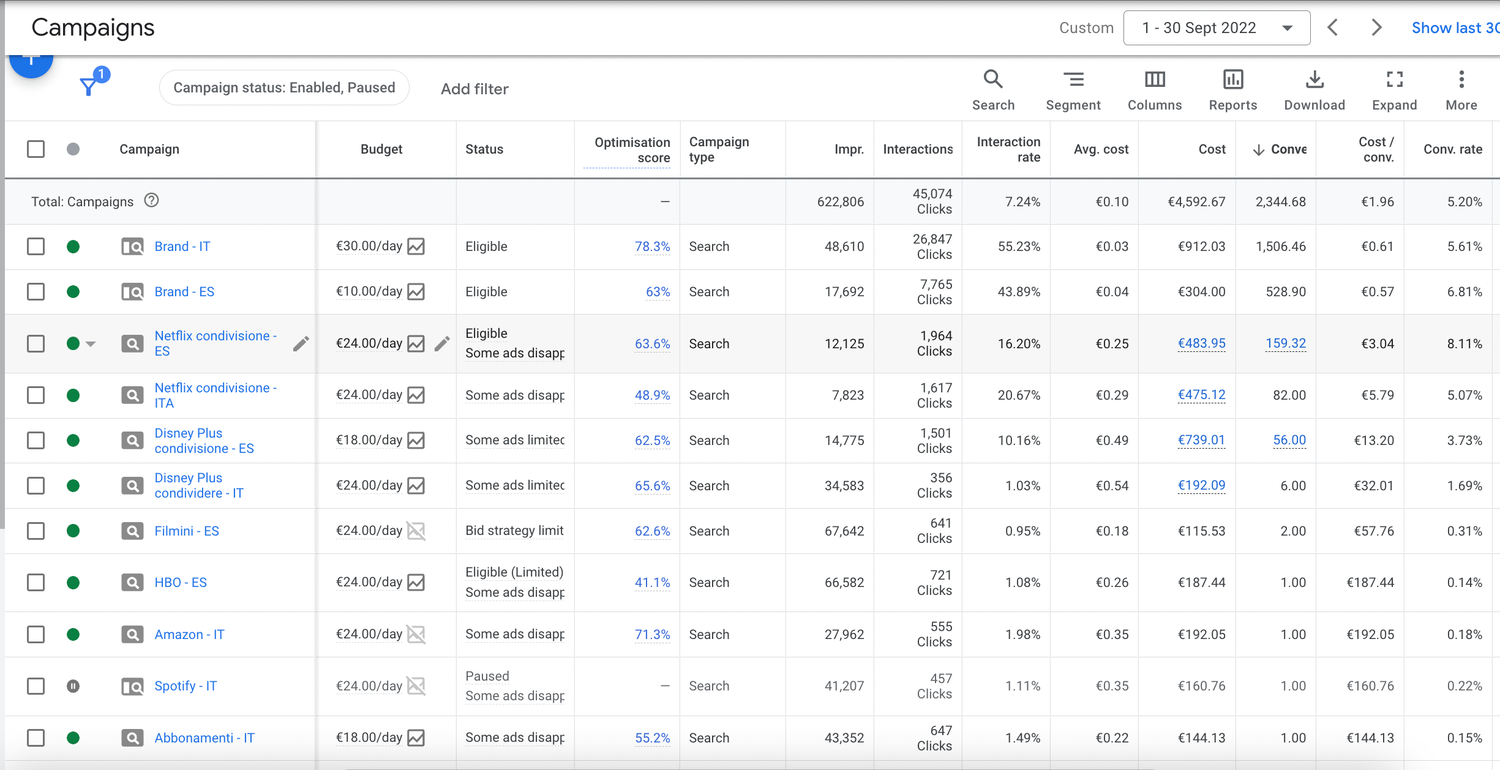The image size is (1500, 770).
Task: Open the More options menu
Action: [x=1461, y=89]
